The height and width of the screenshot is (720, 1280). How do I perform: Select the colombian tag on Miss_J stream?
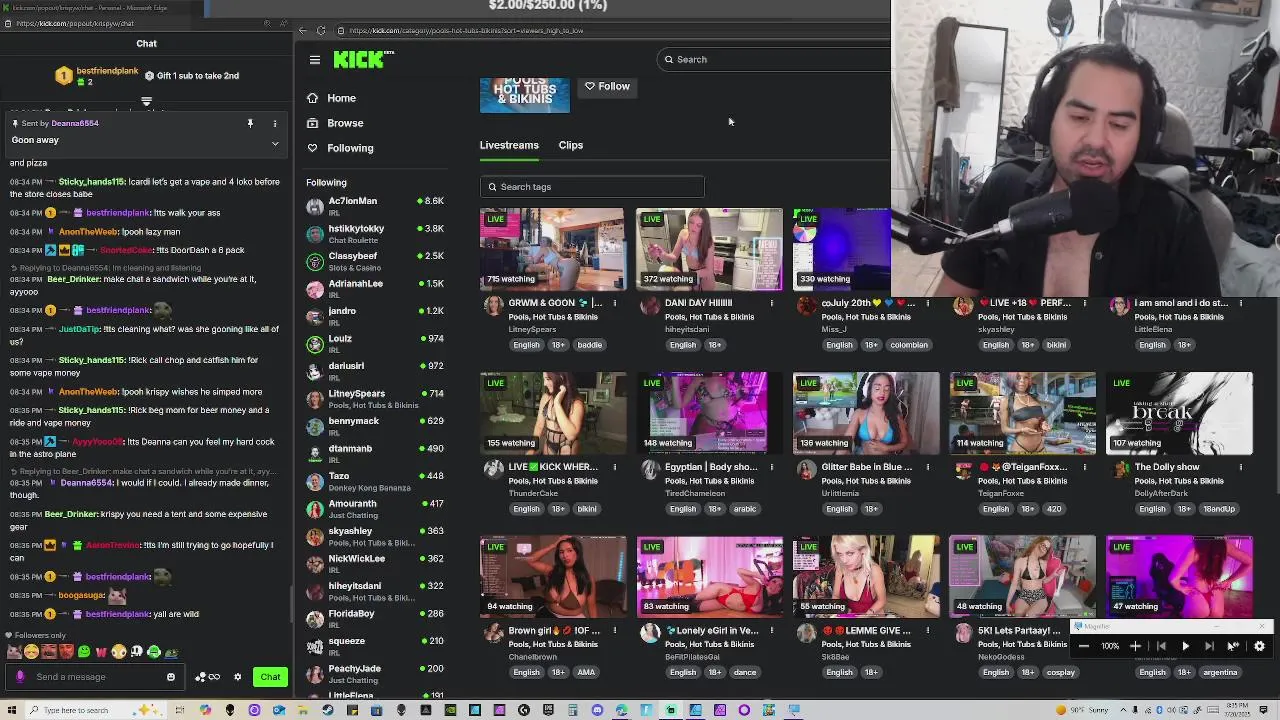(909, 345)
